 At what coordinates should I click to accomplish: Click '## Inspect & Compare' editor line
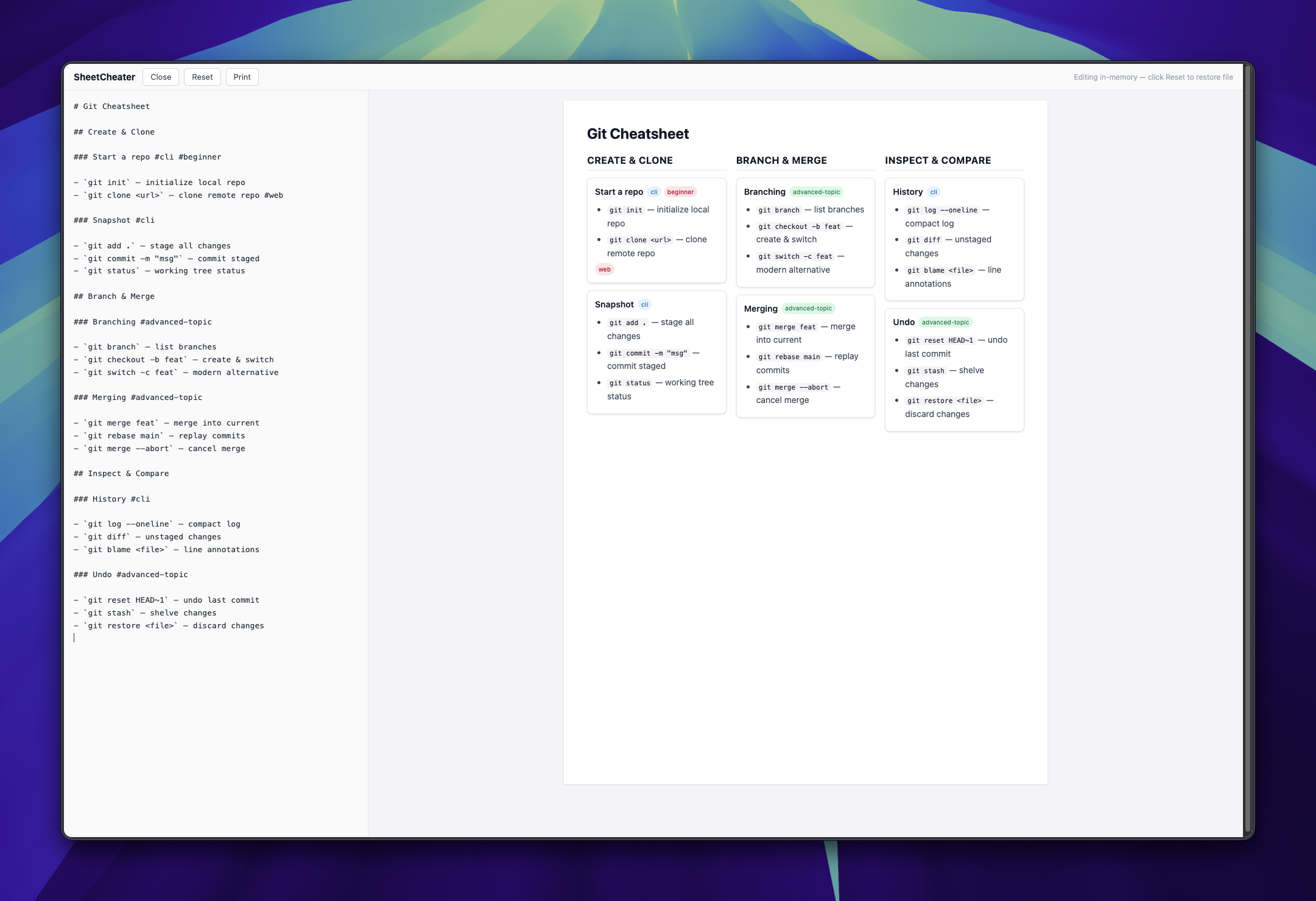[x=121, y=474]
